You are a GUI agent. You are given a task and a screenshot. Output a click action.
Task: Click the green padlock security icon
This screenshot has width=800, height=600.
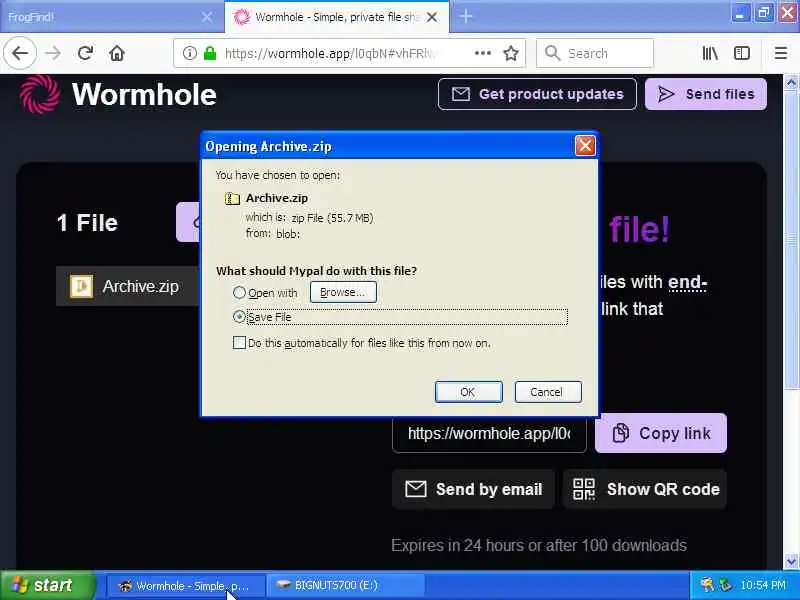(x=210, y=53)
